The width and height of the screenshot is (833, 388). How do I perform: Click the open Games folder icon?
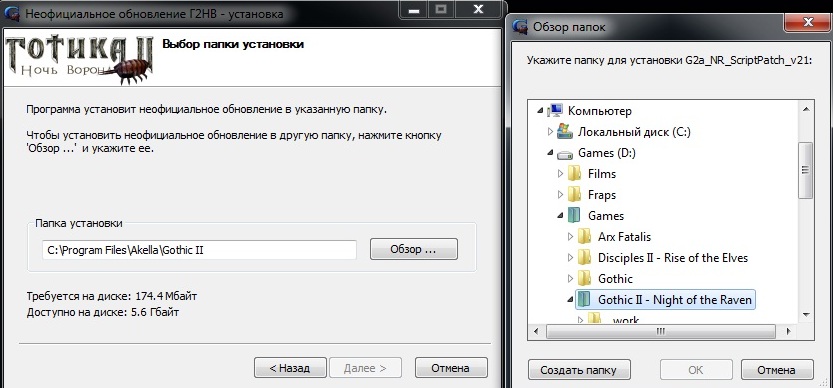(574, 215)
